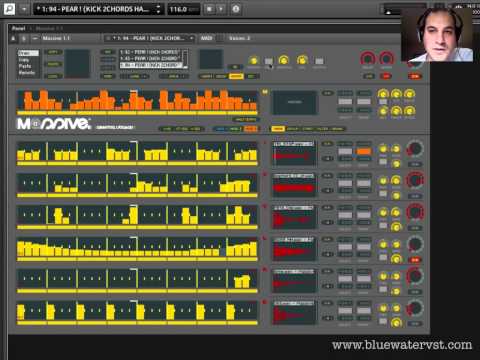Click the second track sample waveform display

point(294,186)
